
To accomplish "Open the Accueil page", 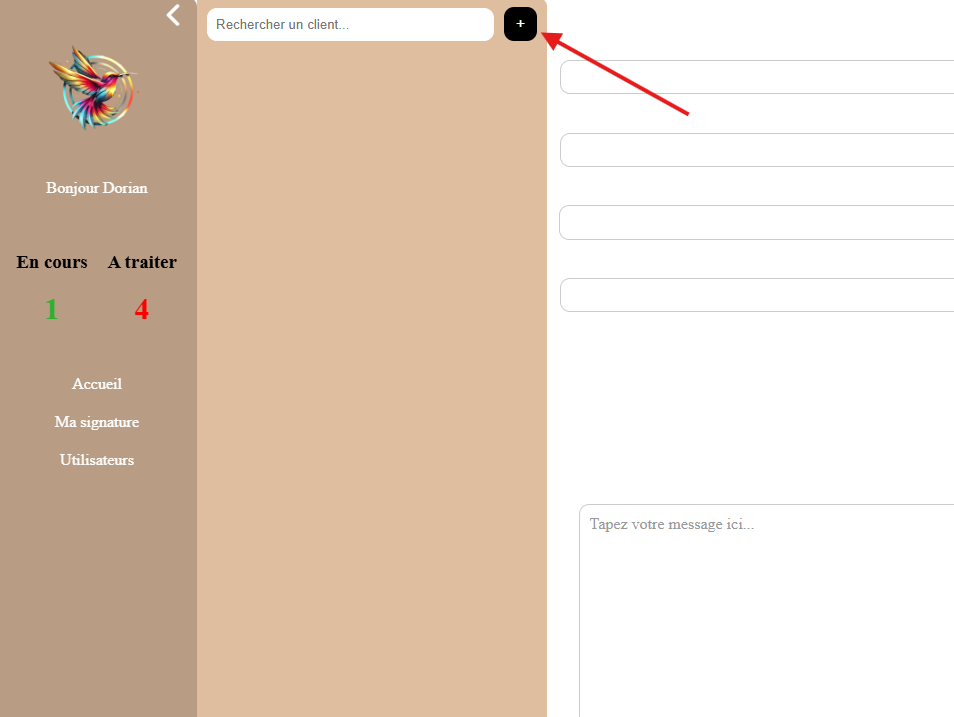I will tap(97, 384).
